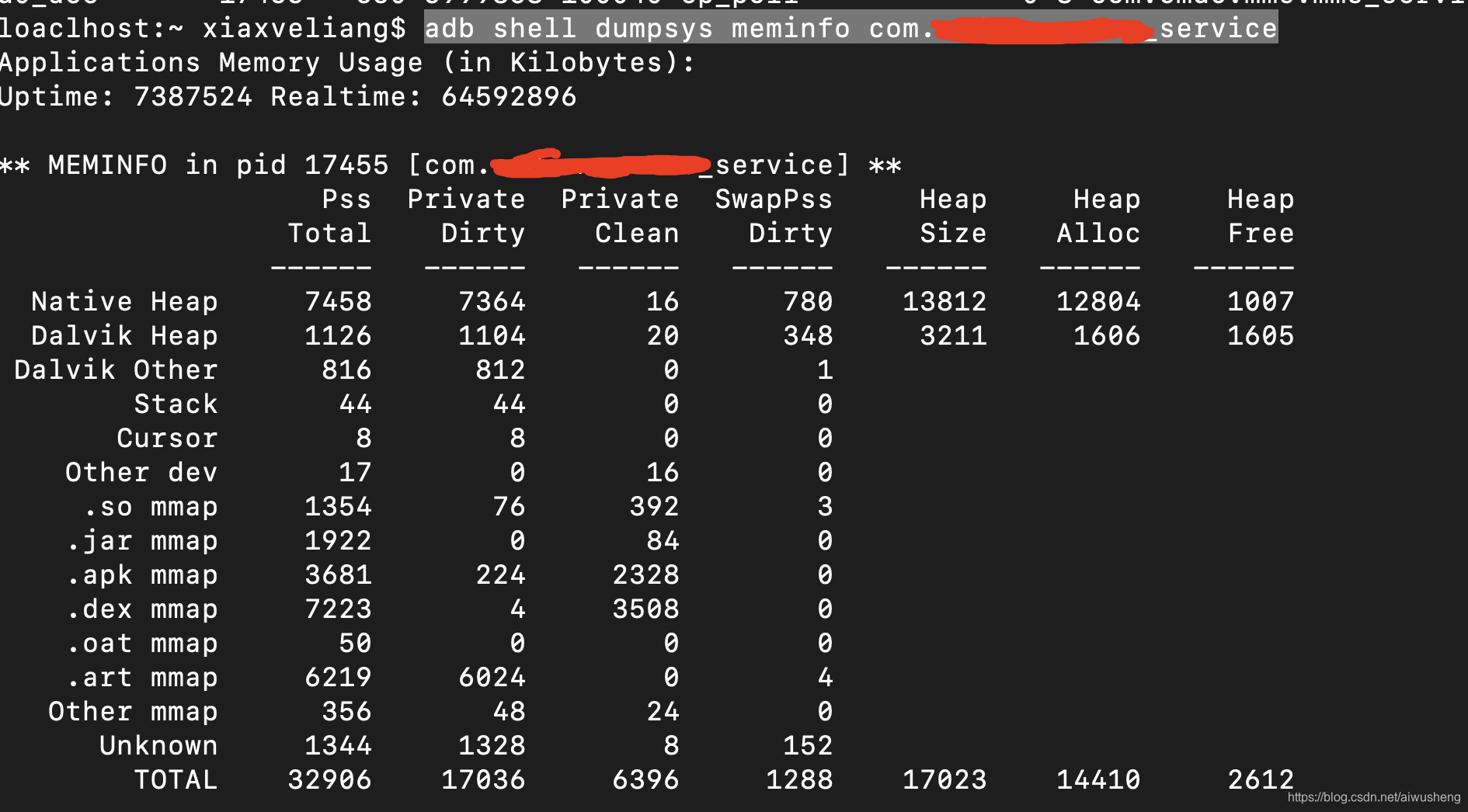Click .apk mmap Private Clean 2328
Screen dimensions: 1468x812
pos(645,575)
